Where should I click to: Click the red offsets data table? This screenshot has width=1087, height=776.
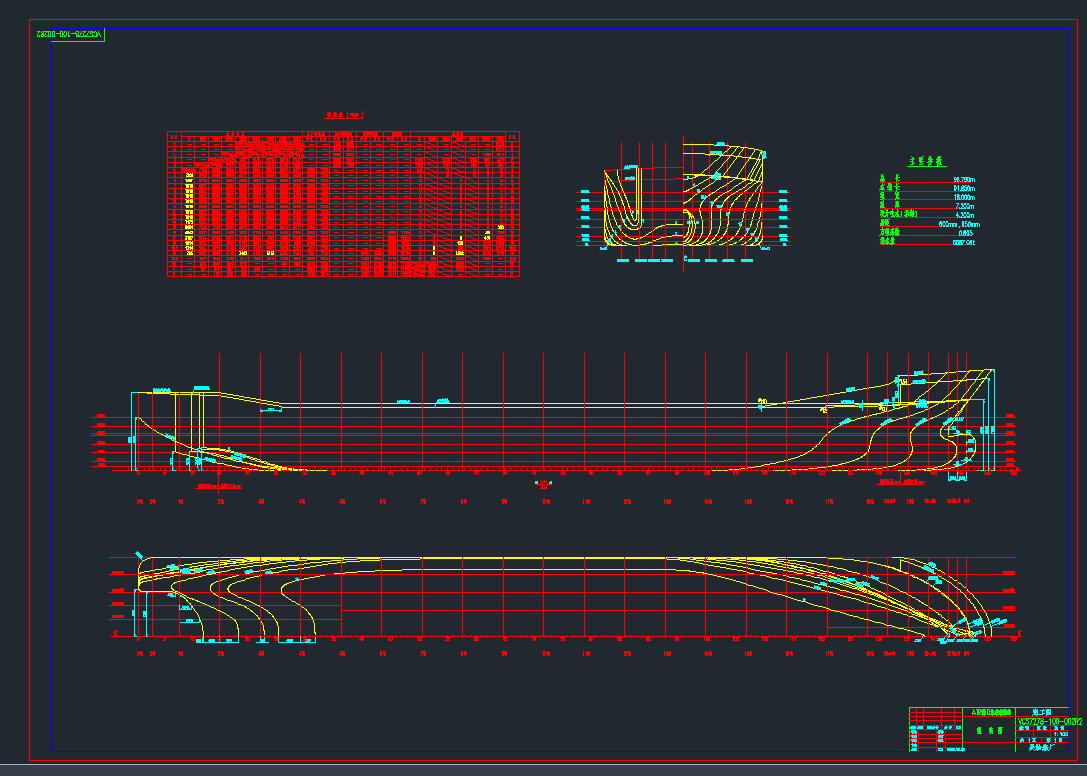343,204
